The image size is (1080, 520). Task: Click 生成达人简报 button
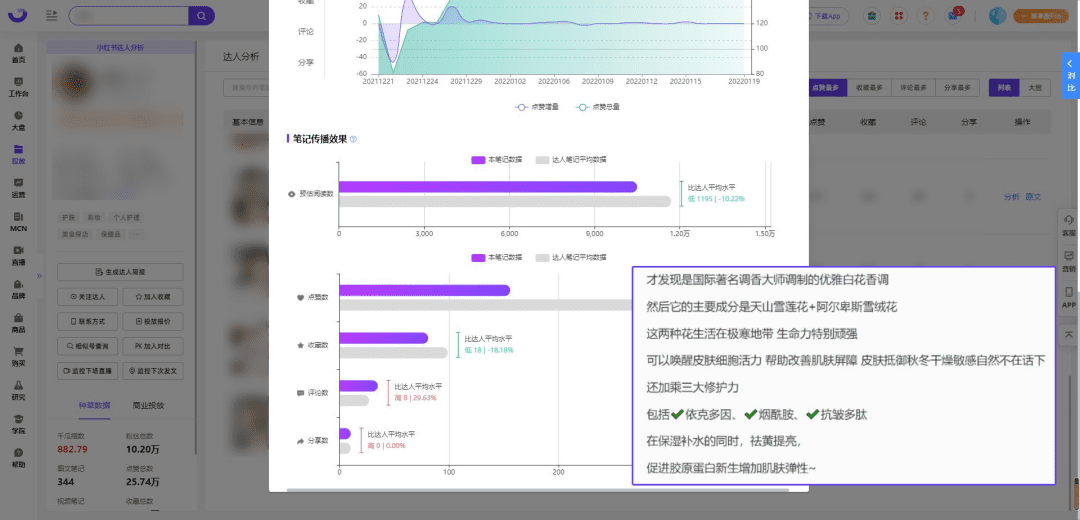120,272
